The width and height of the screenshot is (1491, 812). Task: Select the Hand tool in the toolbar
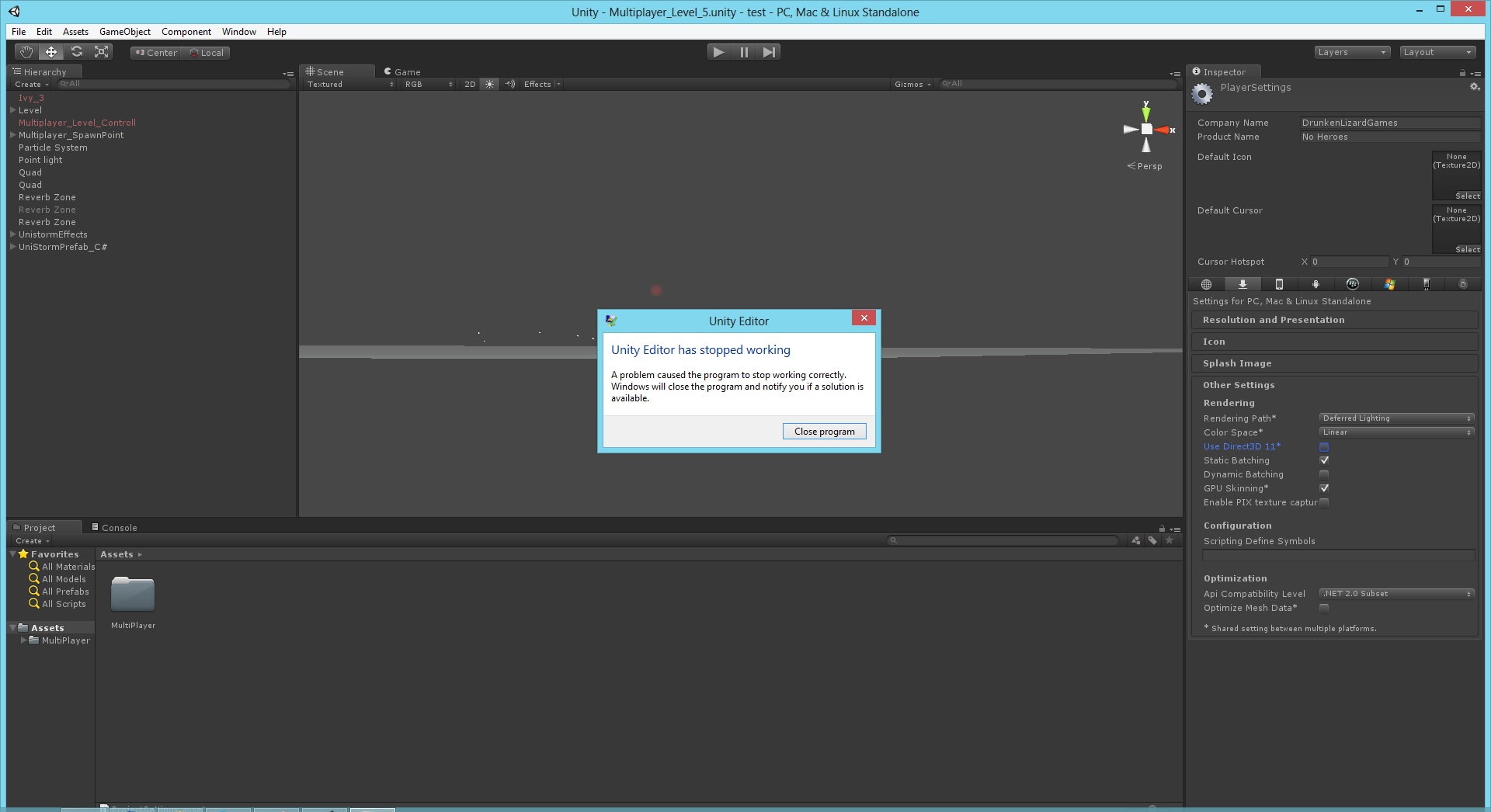(x=26, y=51)
